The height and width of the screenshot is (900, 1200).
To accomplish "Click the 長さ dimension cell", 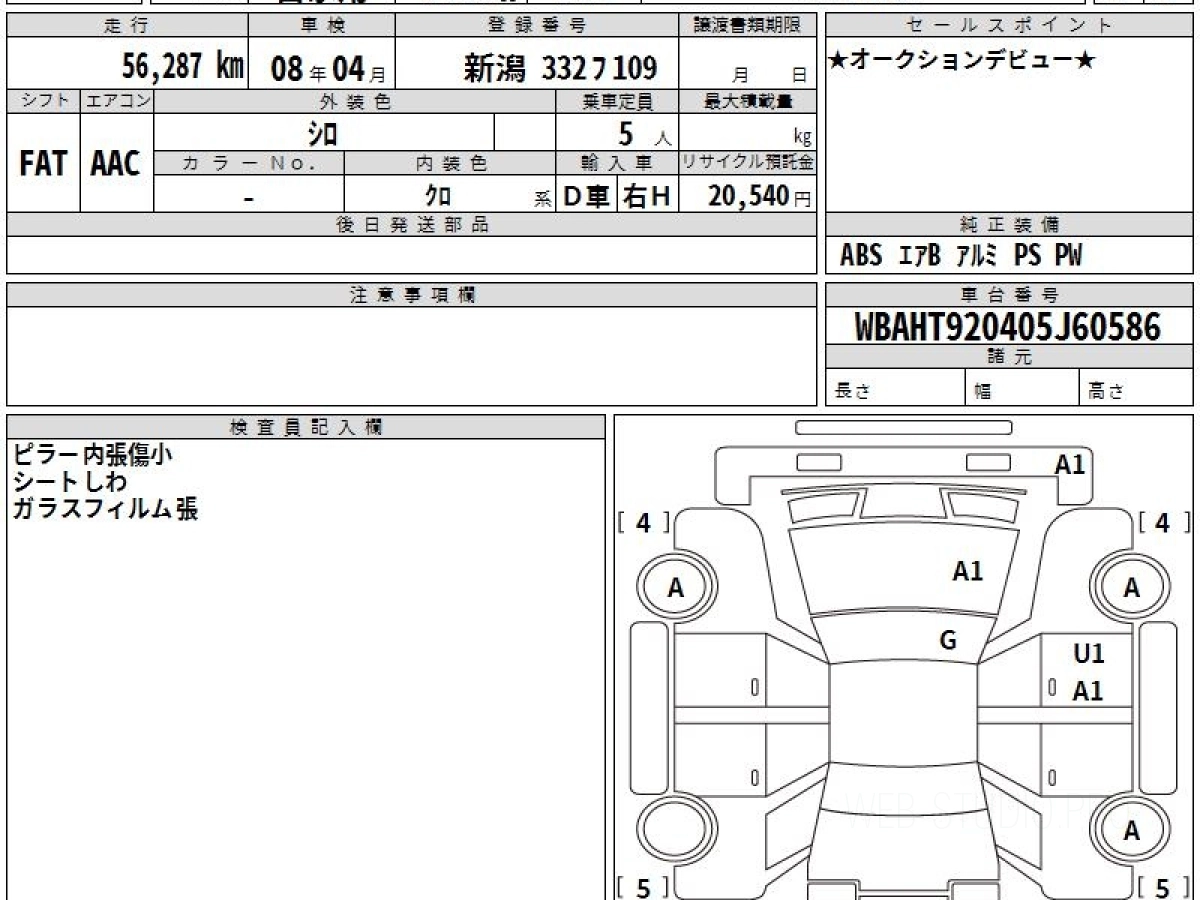I will pos(895,389).
